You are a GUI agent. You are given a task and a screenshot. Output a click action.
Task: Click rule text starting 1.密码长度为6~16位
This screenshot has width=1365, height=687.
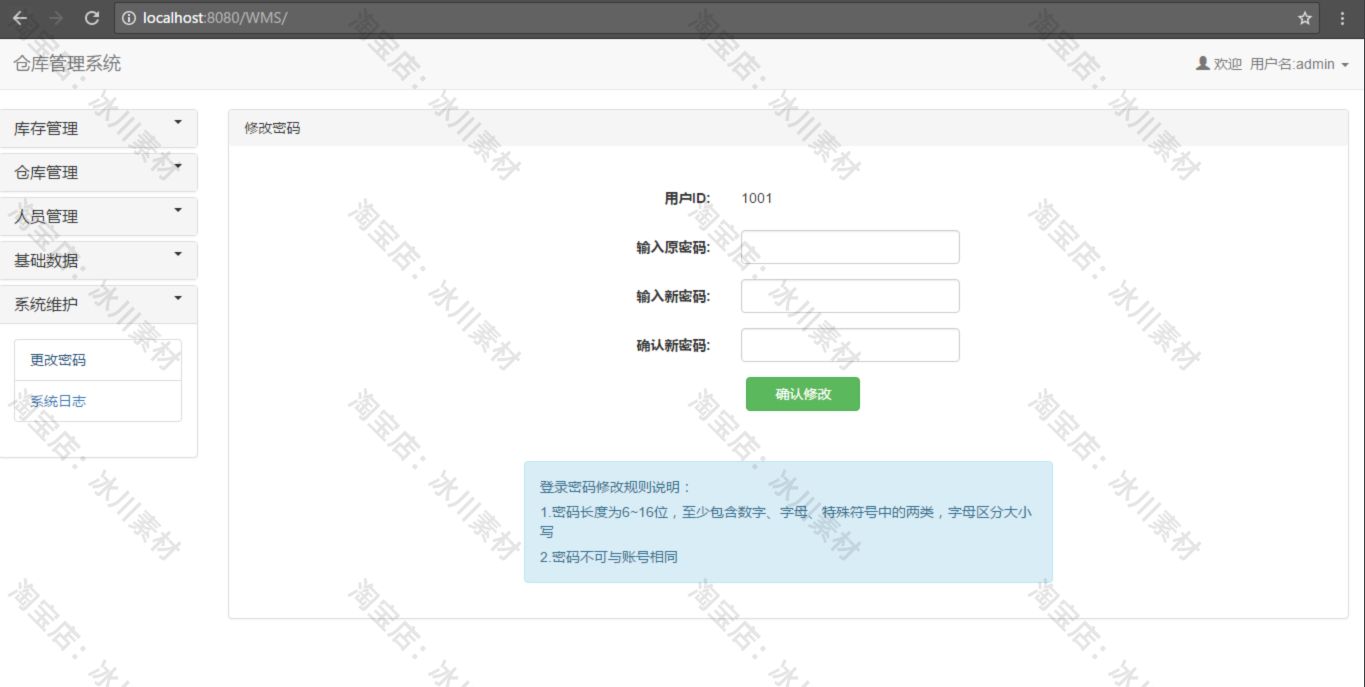pos(786,522)
